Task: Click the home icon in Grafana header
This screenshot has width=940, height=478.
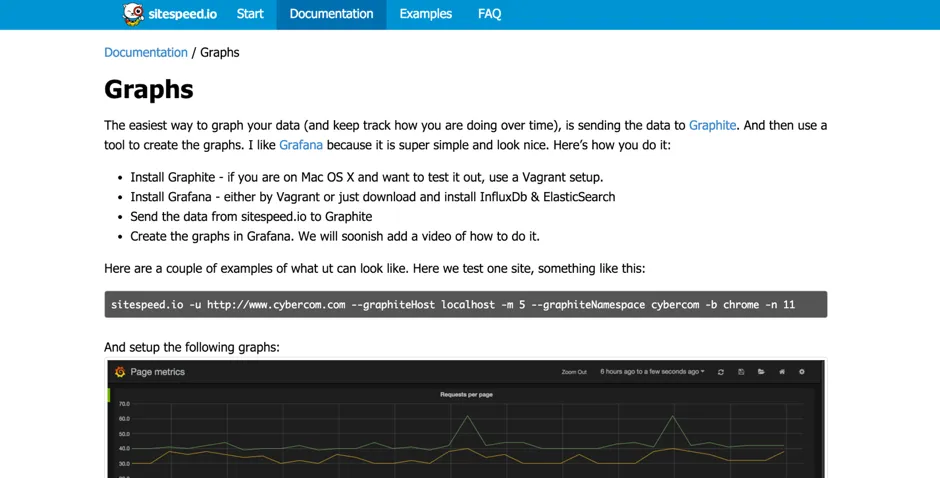Action: click(x=782, y=372)
